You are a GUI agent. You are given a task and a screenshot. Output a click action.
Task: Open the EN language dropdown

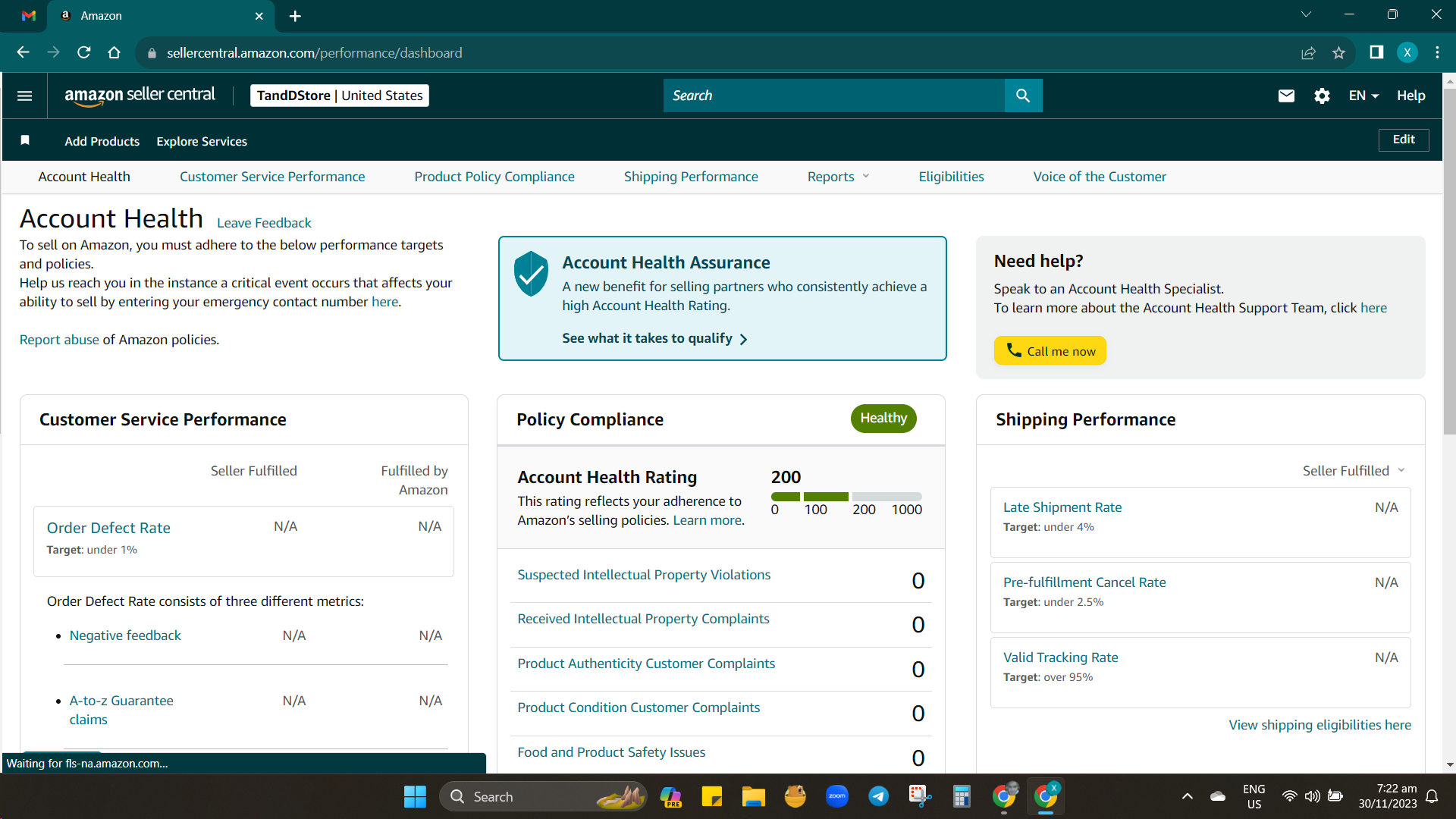click(x=1363, y=96)
